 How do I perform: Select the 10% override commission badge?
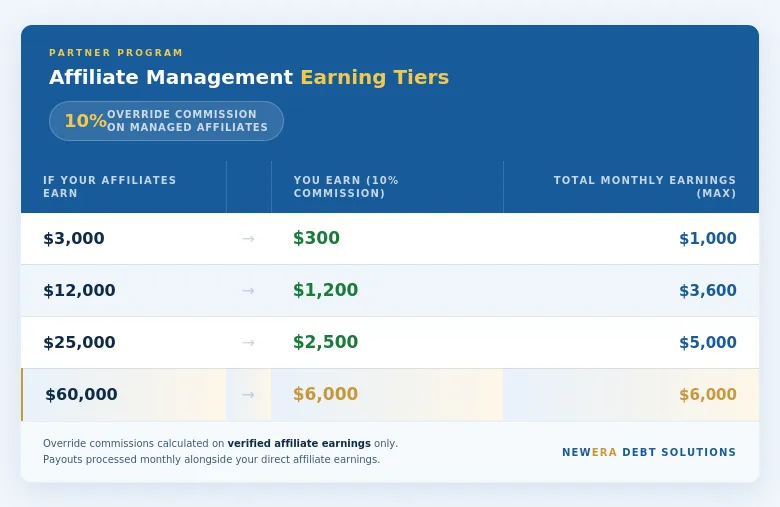[166, 121]
